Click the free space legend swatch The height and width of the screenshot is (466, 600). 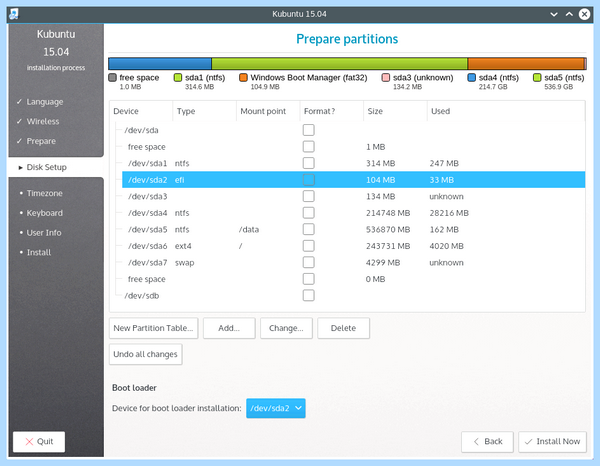112,78
